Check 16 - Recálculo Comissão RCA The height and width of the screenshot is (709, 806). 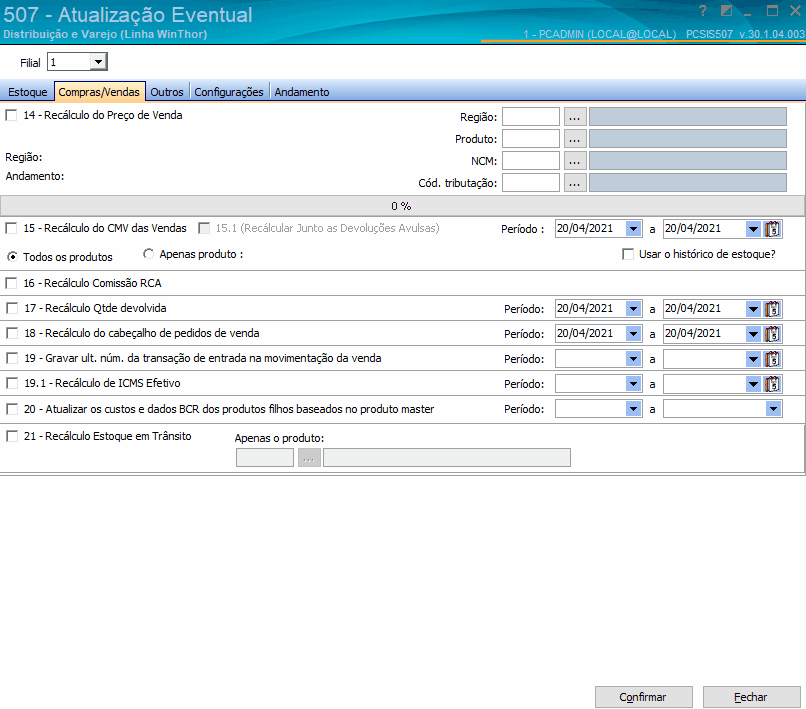click(11, 283)
